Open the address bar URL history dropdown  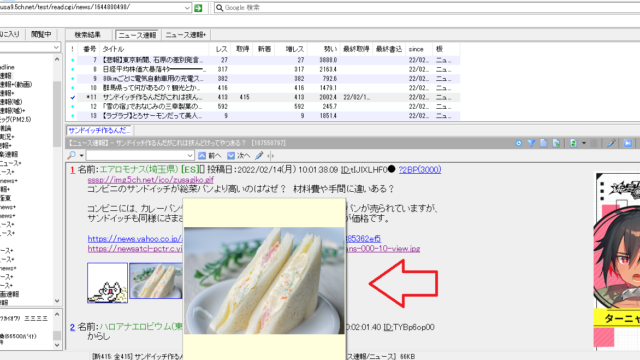(187, 8)
